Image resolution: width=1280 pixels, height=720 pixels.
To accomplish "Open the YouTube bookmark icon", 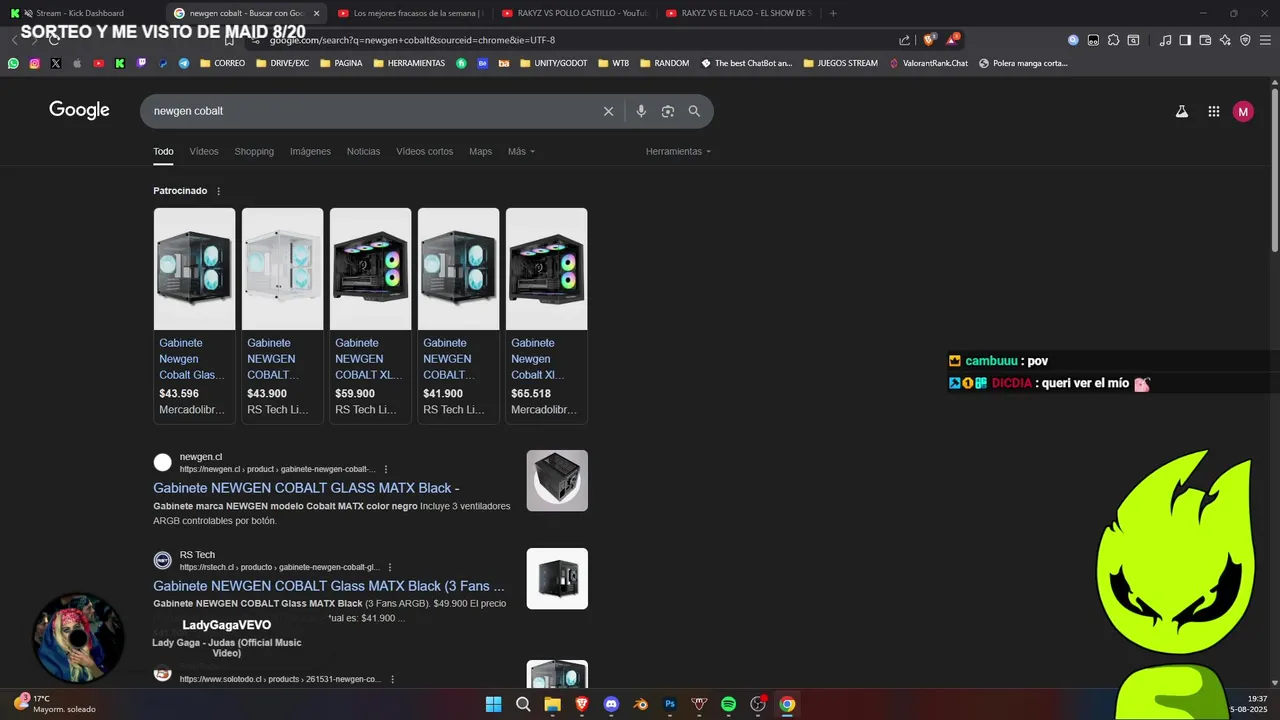I will [98, 63].
